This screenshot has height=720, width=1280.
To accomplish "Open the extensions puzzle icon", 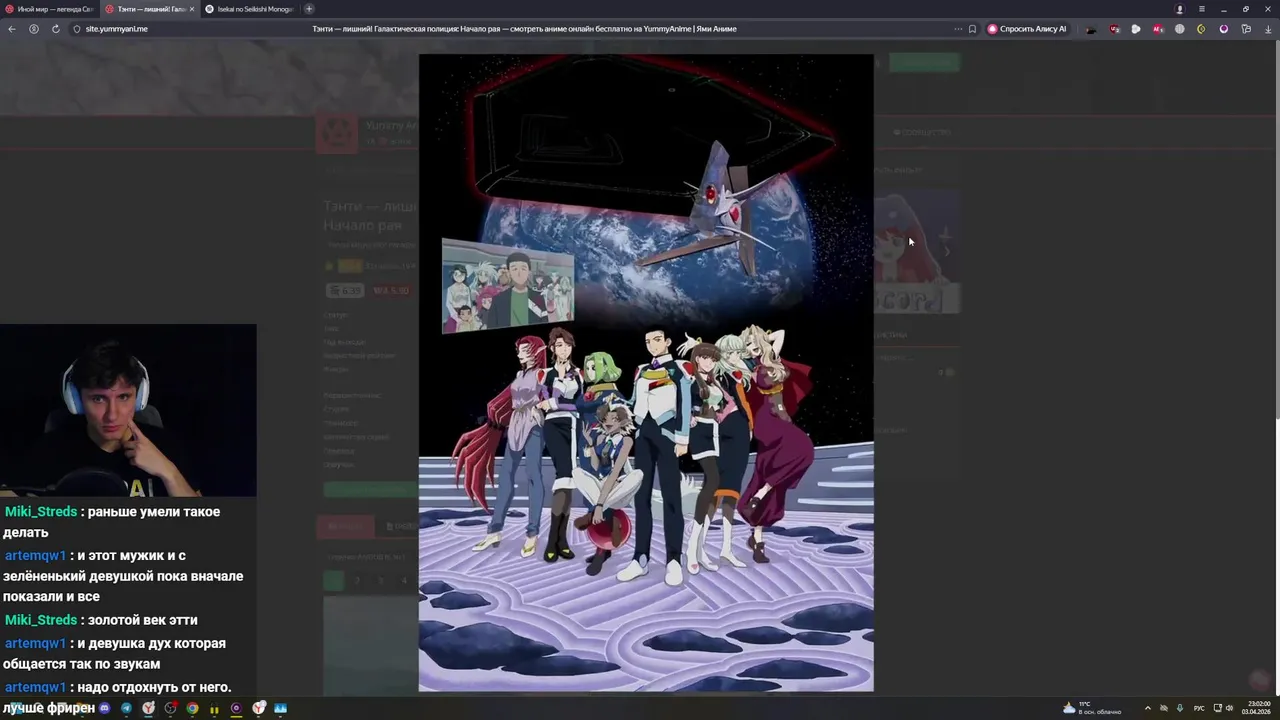I will pyautogui.click(x=1246, y=29).
